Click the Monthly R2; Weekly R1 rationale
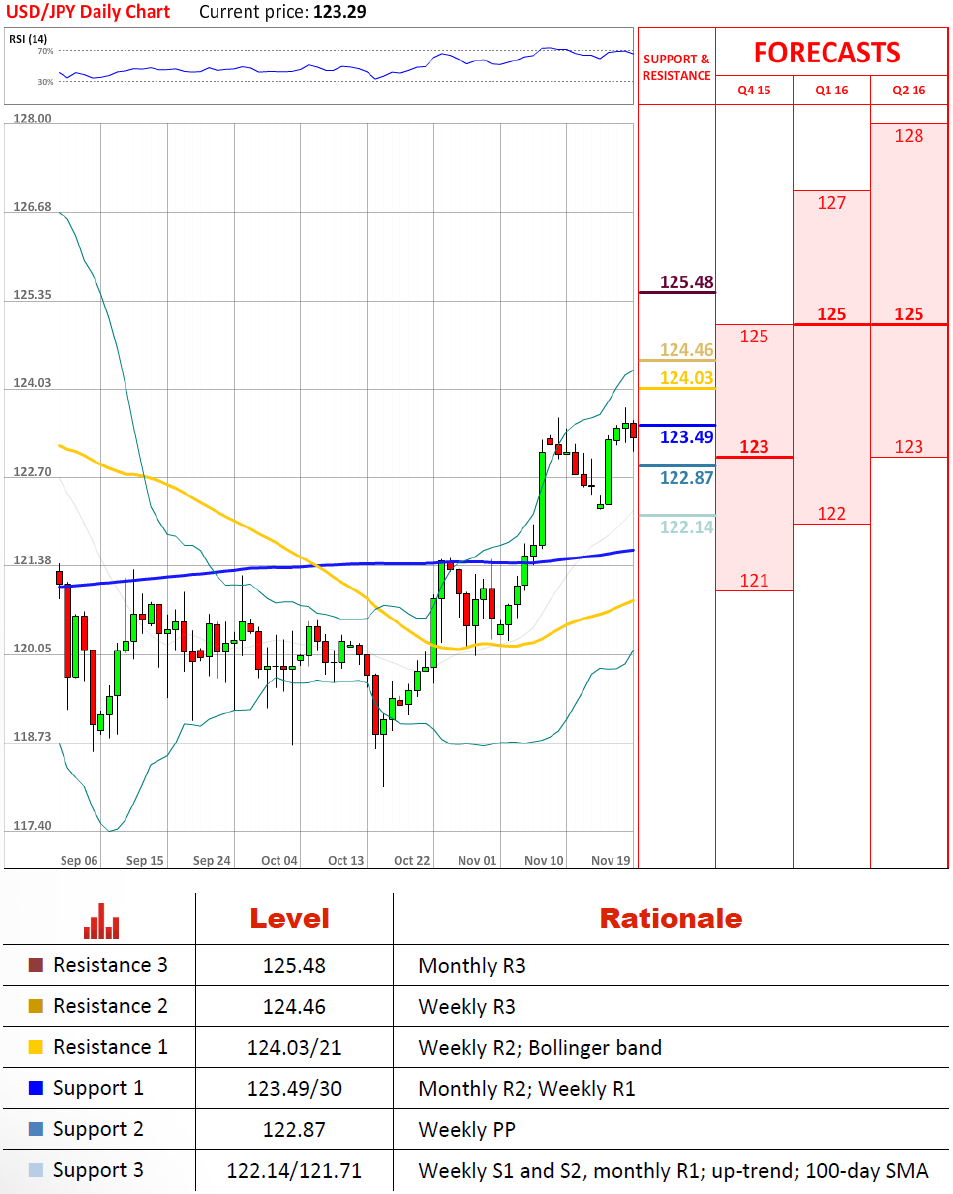Screen dimensions: 953x1194 527,1089
